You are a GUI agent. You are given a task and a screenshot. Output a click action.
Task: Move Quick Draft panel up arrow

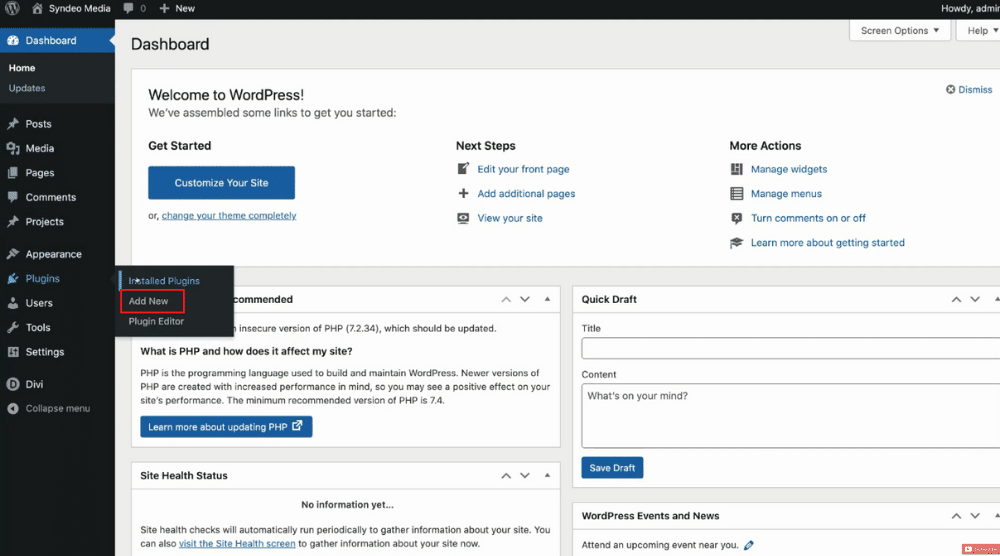point(956,300)
